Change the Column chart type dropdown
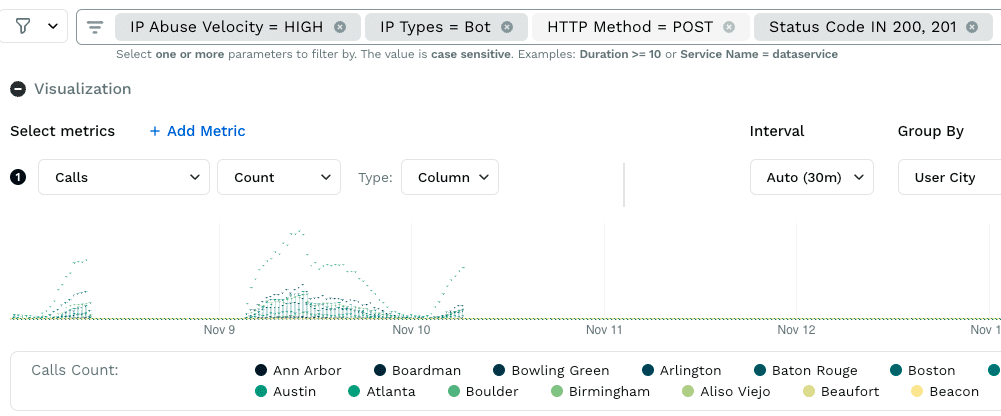1001x416 pixels. 449,178
